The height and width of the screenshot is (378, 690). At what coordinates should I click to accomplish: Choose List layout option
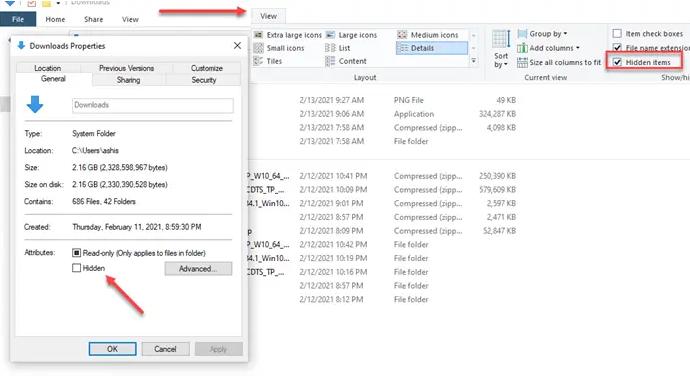[338, 48]
